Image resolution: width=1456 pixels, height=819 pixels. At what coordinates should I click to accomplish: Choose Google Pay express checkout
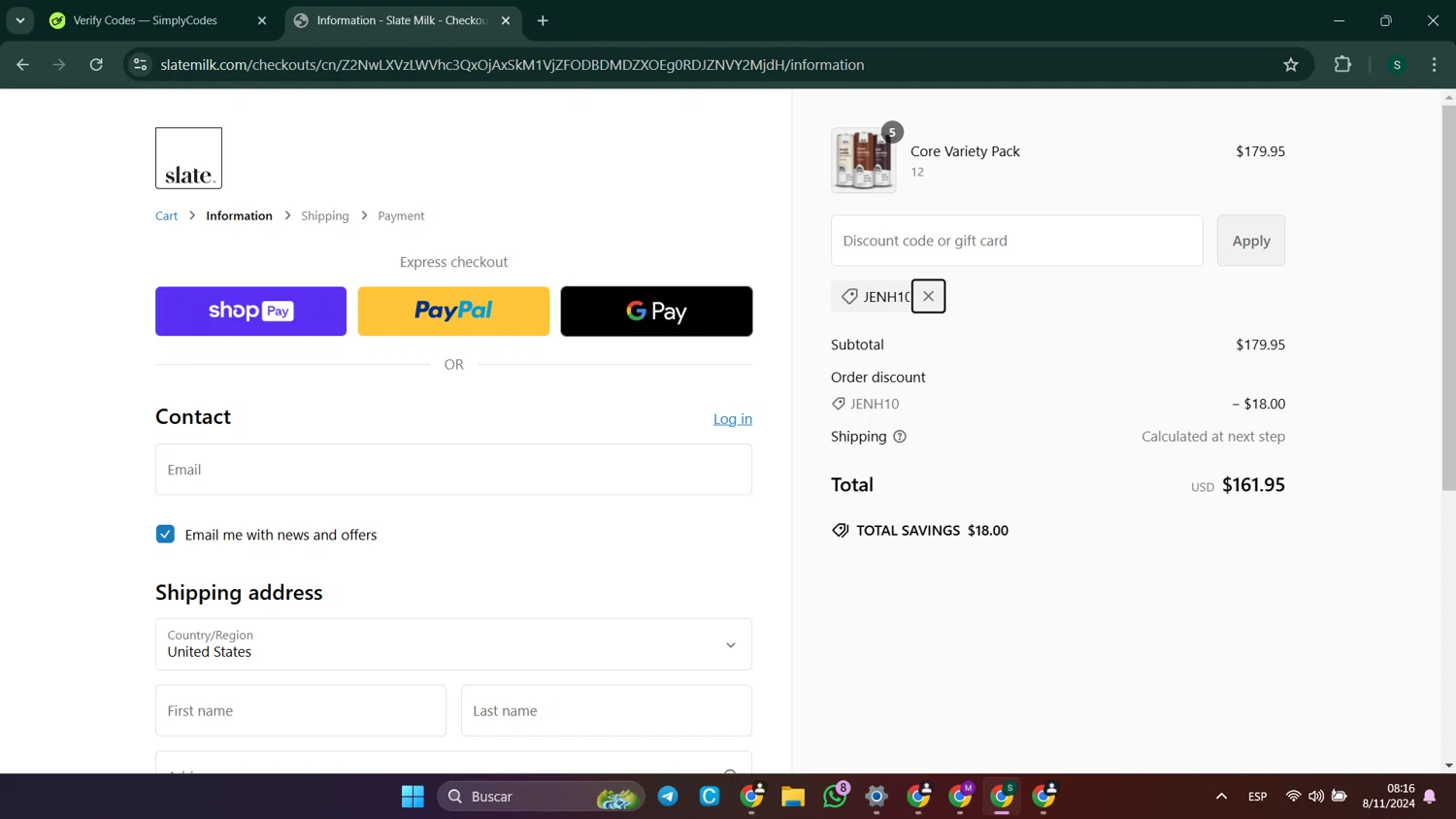coord(656,311)
